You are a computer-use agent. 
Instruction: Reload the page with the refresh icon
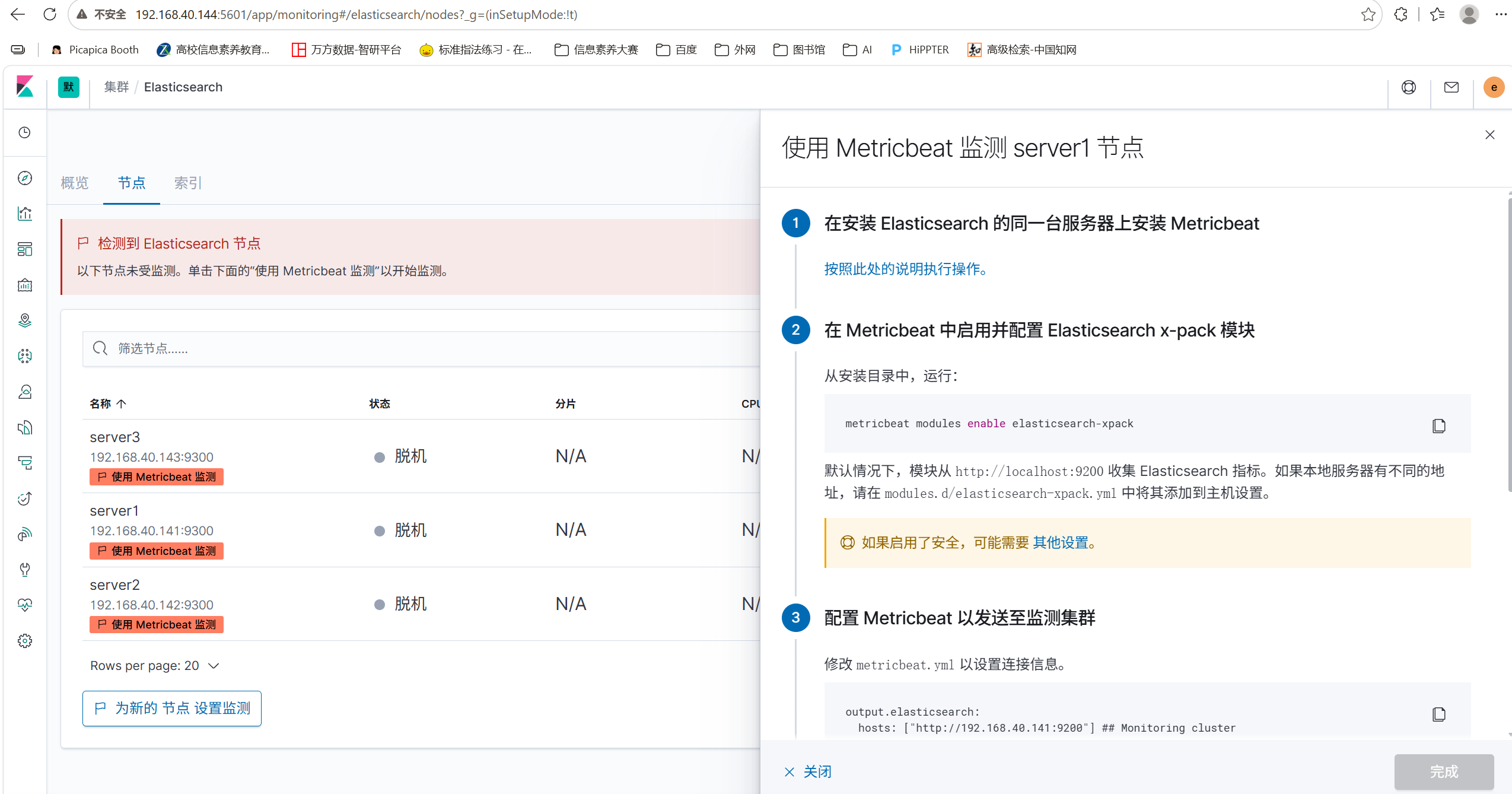(50, 14)
